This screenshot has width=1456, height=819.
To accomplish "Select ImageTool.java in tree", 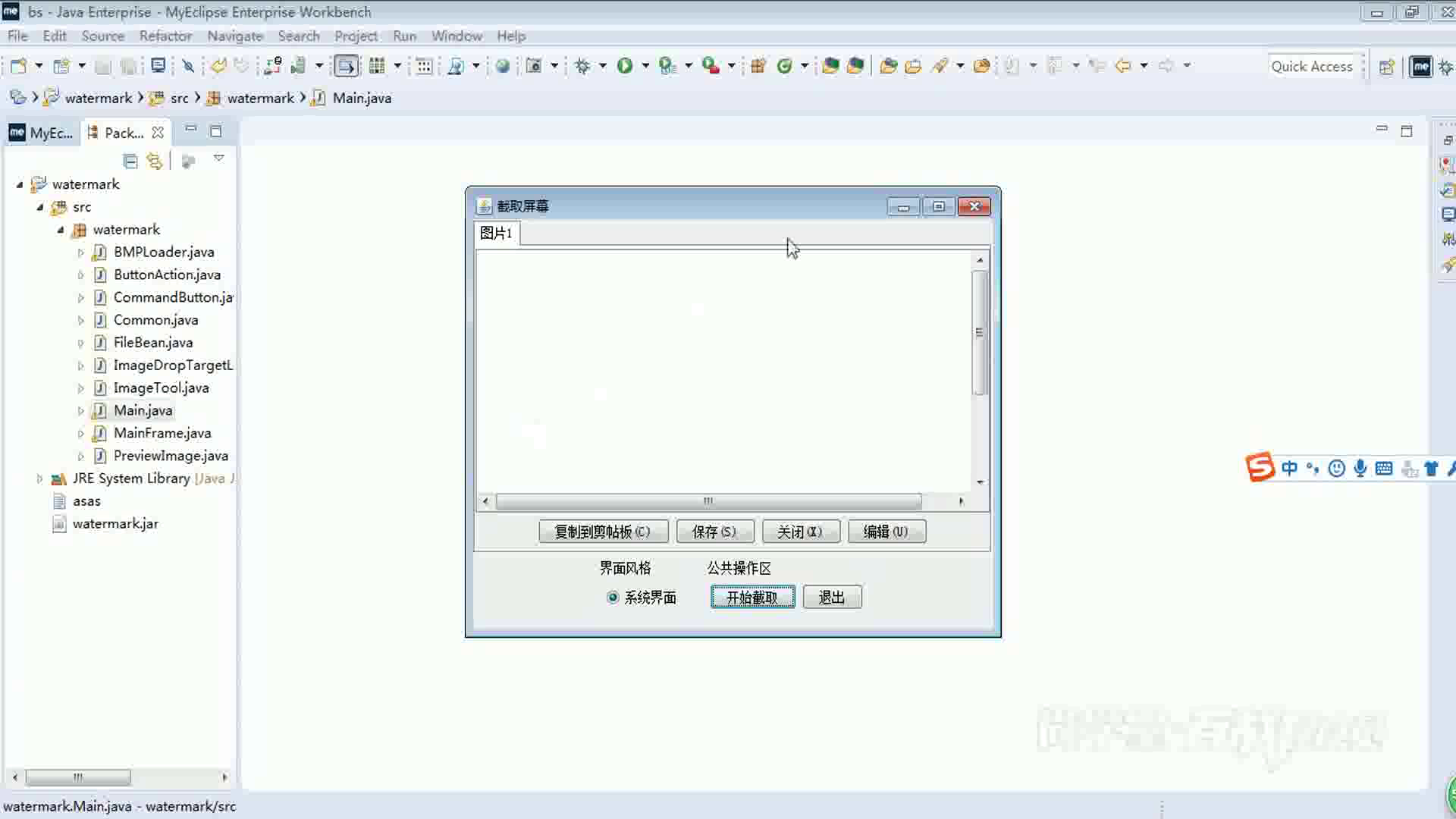I will pos(161,388).
